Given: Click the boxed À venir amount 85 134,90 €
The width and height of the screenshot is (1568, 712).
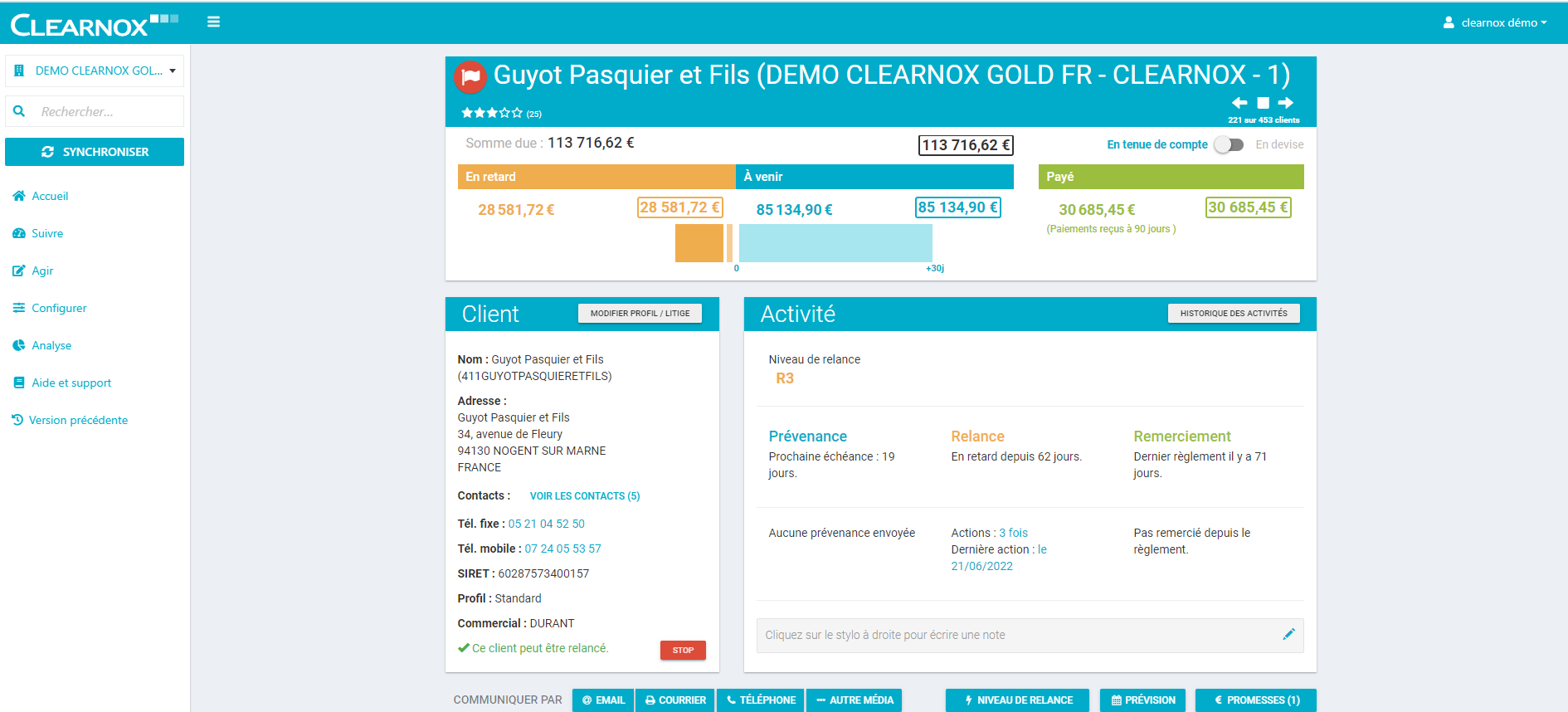Looking at the screenshot, I should [957, 207].
